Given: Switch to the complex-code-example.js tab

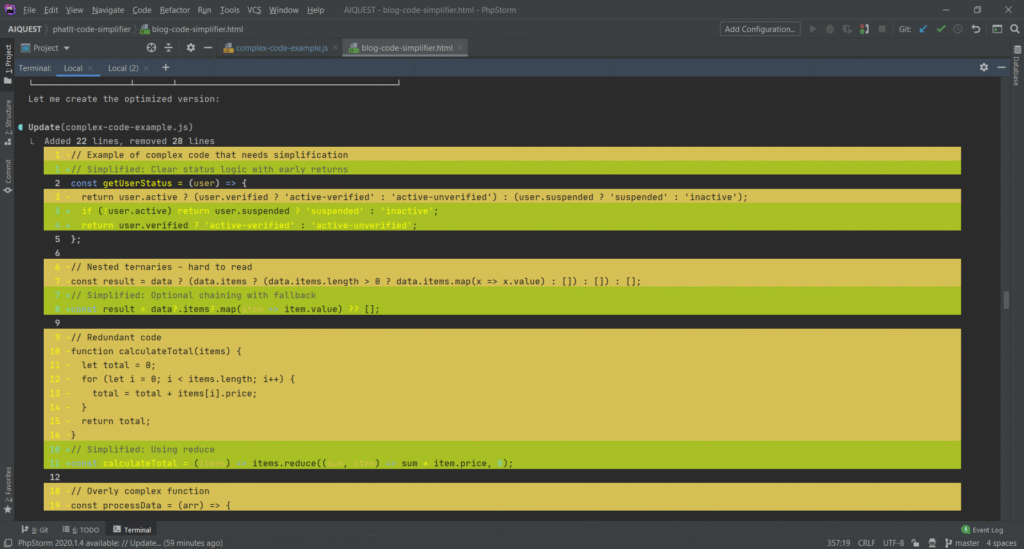Looking at the screenshot, I should coord(281,48).
